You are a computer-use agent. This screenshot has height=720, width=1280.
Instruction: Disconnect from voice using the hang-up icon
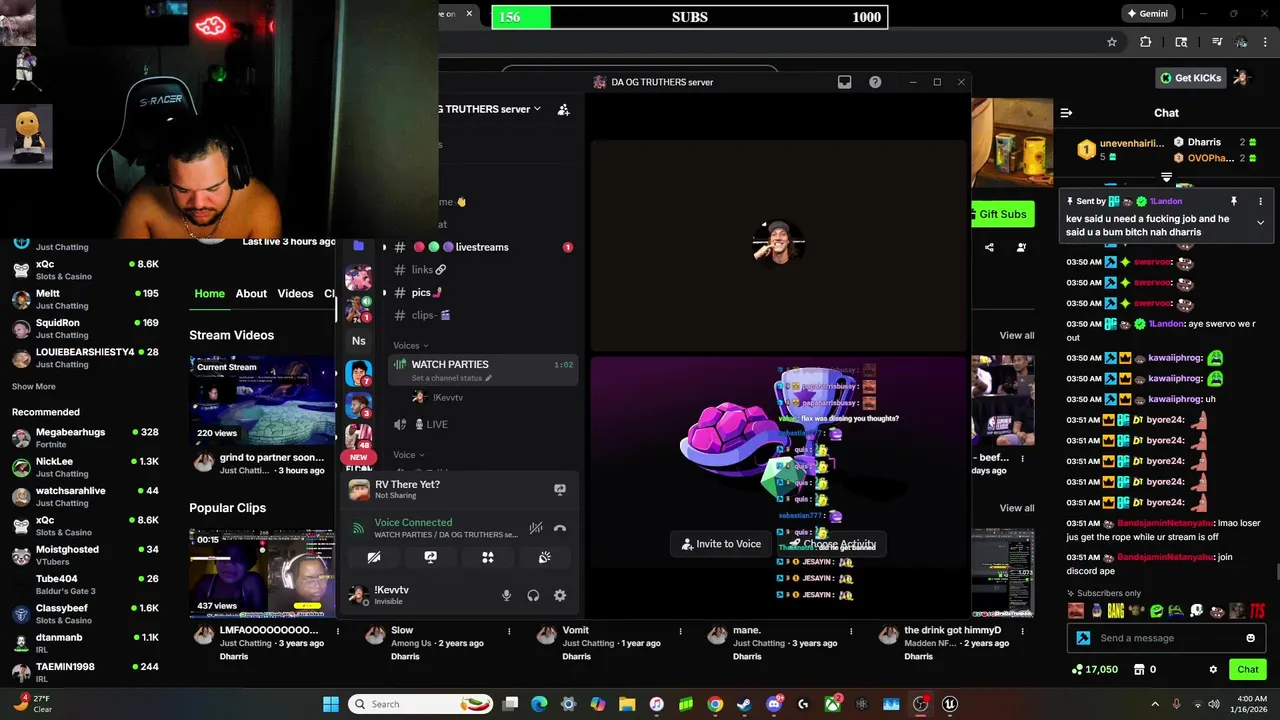560,528
